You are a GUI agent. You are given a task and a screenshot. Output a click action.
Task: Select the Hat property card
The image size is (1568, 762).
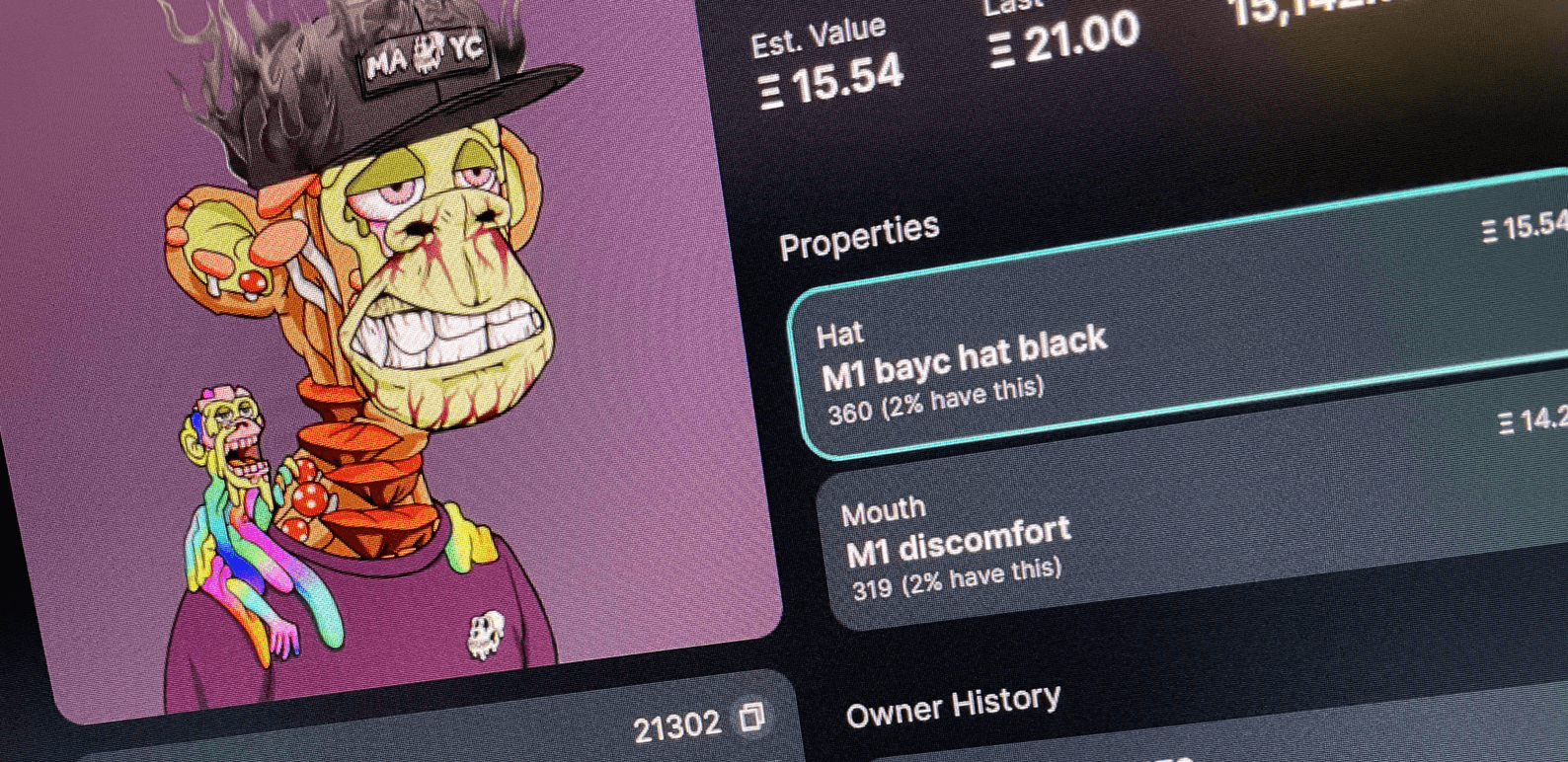click(1177, 316)
